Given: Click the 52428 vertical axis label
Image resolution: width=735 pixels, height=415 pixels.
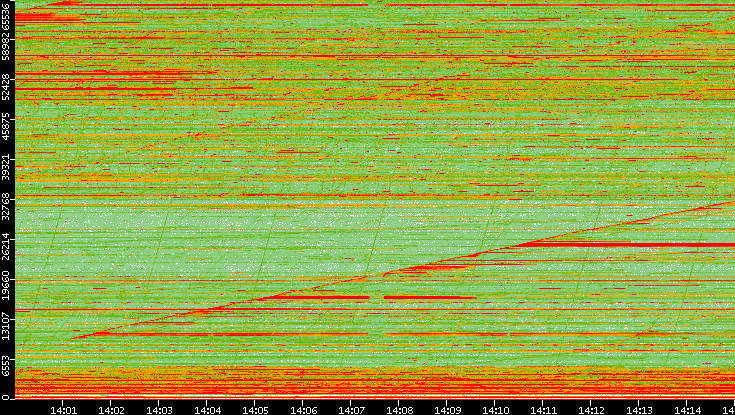Looking at the screenshot, I should (6, 85).
